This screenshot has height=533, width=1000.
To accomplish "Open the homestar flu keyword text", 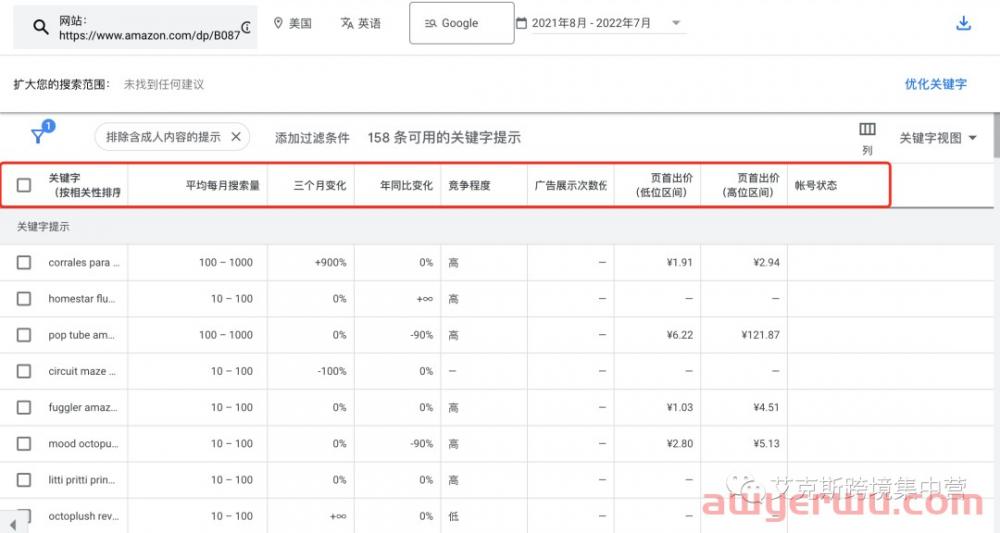I will tap(82, 298).
